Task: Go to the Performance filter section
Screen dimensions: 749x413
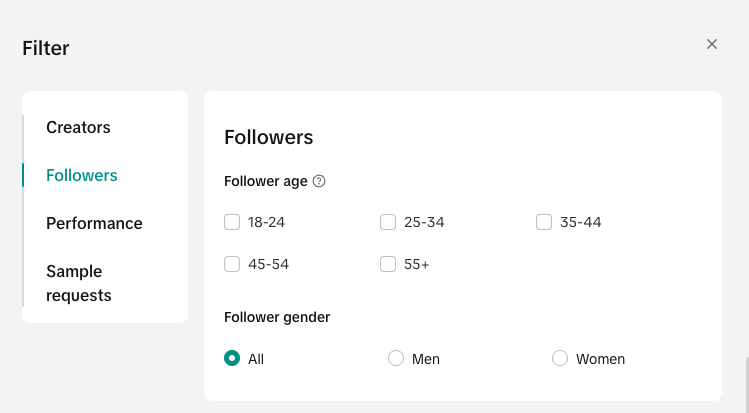Action: tap(94, 223)
